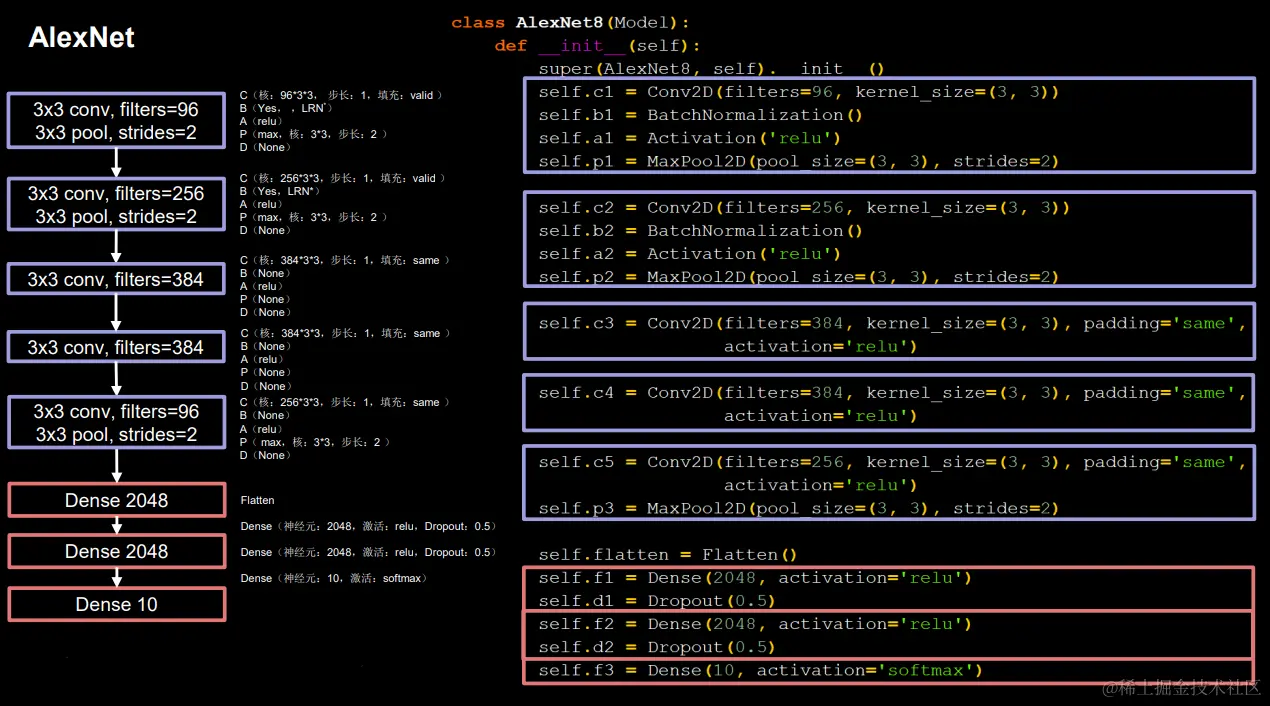The width and height of the screenshot is (1270, 706).
Task: Select the "self.f3 = Dense(10" softmax line
Action: pos(761,670)
